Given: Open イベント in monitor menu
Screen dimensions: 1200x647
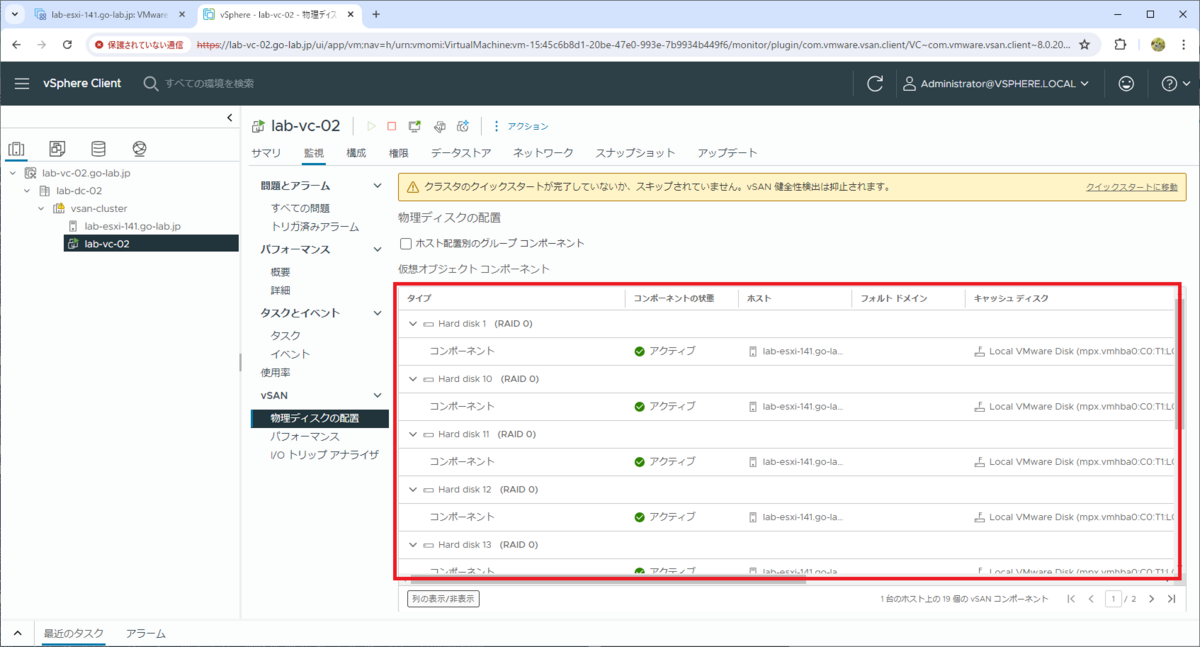Looking at the screenshot, I should click(290, 354).
